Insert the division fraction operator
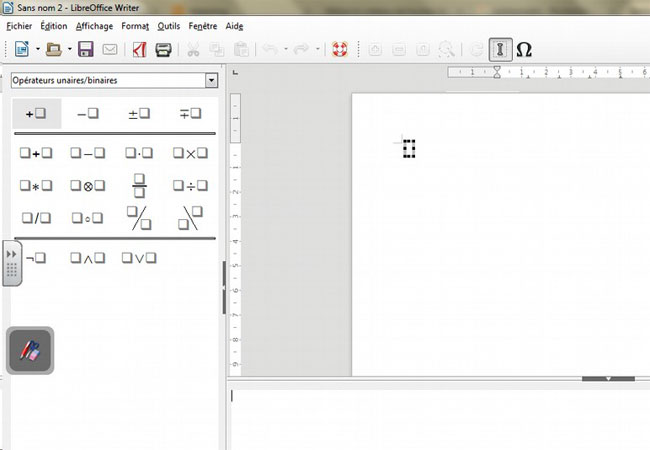This screenshot has height=450, width=650. [x=139, y=185]
